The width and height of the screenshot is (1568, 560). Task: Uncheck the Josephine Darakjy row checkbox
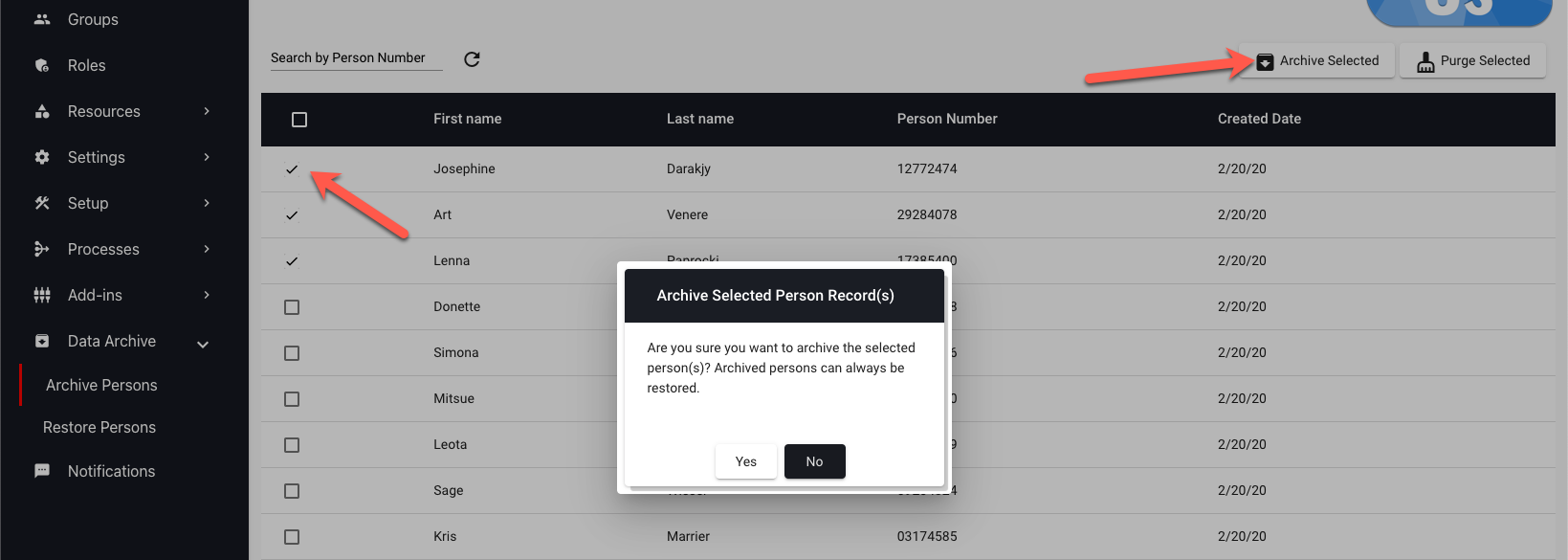click(292, 169)
